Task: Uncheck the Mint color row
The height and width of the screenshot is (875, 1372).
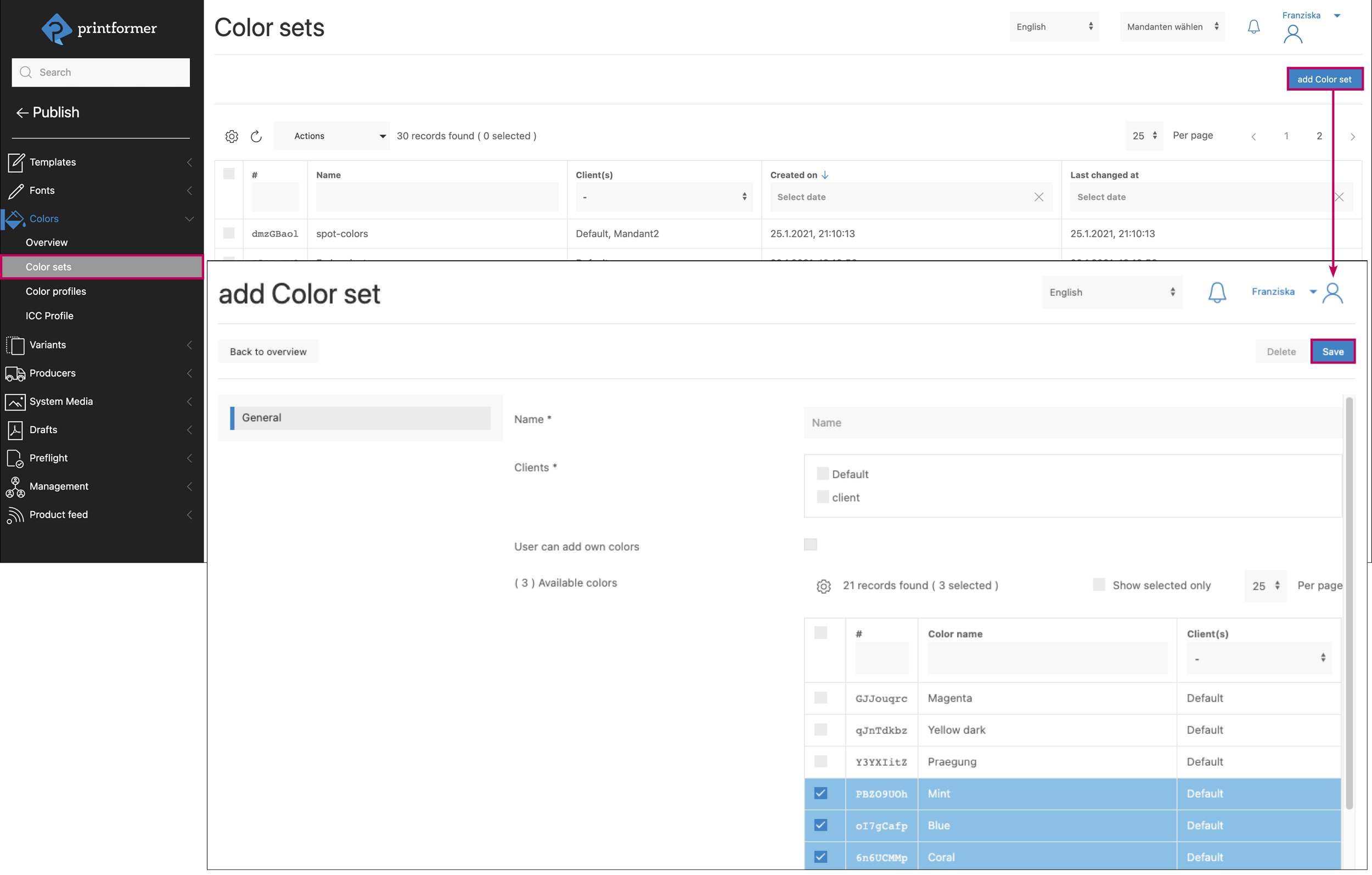Action: point(820,794)
